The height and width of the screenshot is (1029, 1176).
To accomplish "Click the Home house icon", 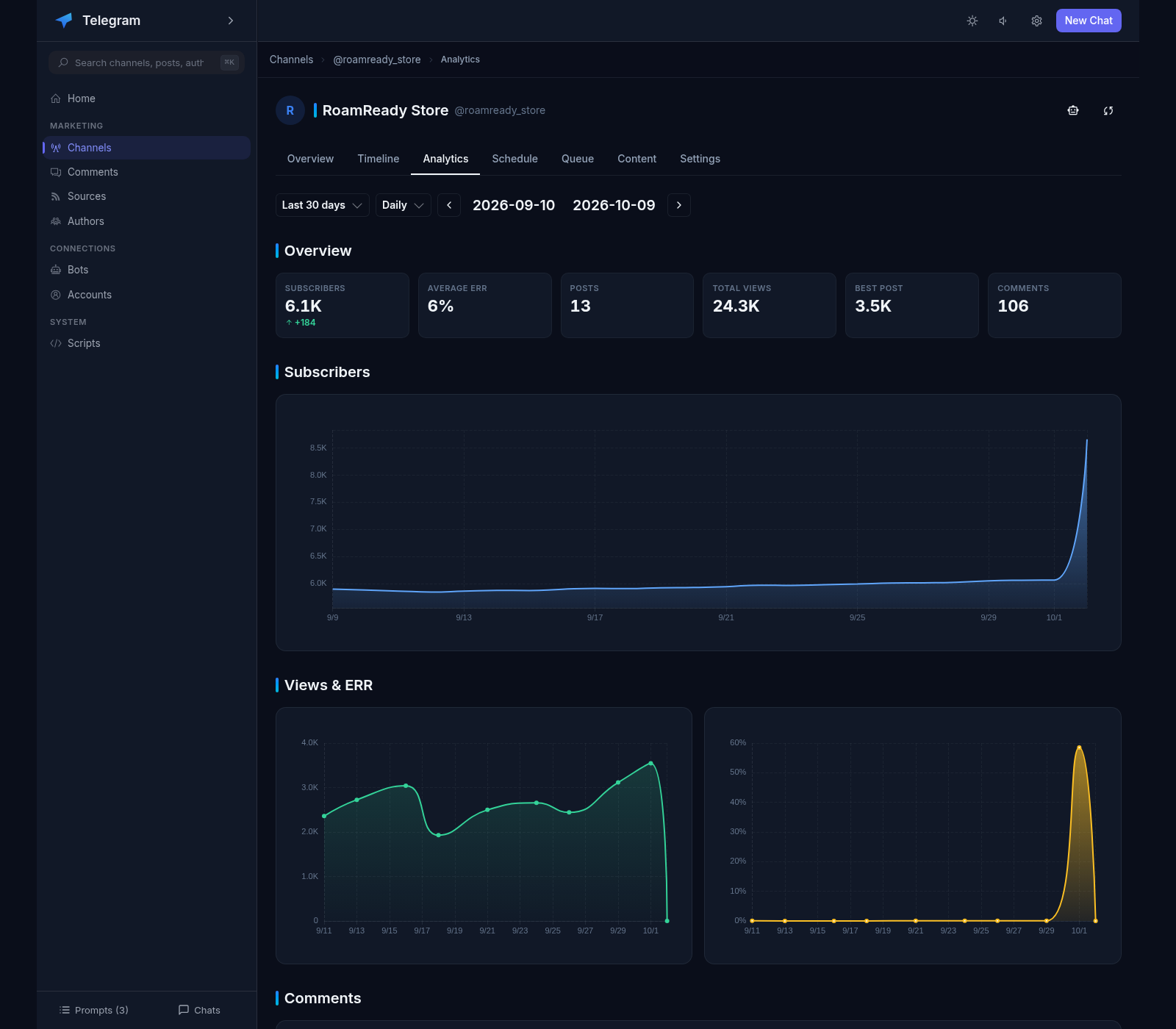I will click(56, 98).
